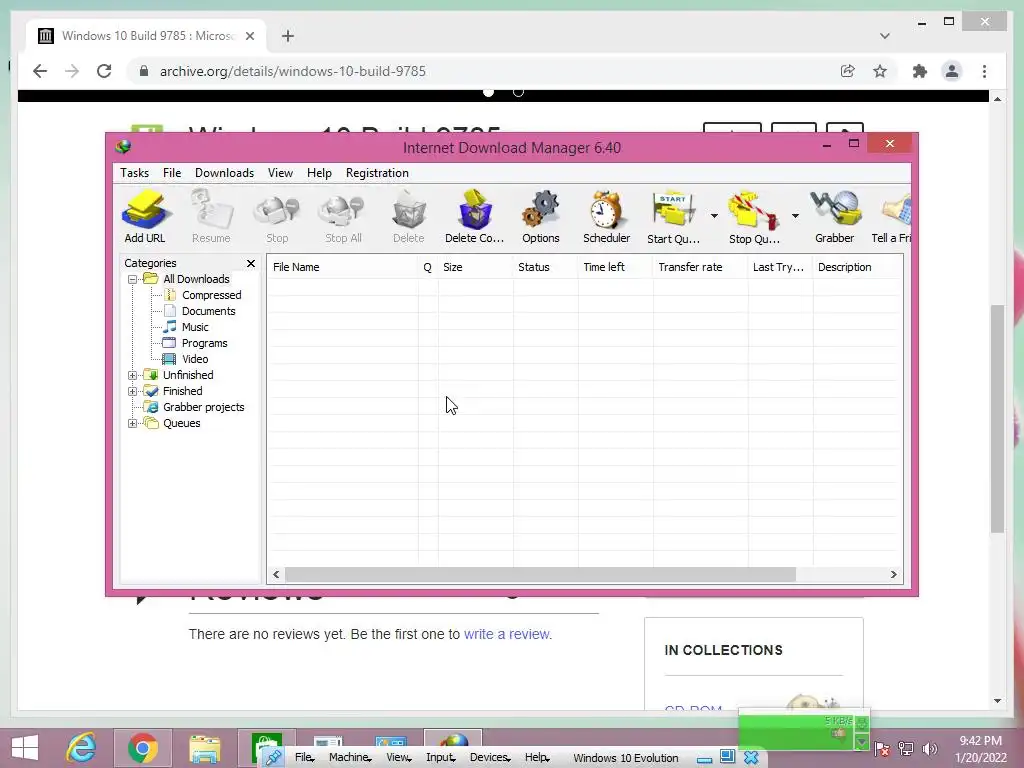Image resolution: width=1024 pixels, height=768 pixels.
Task: Click the Last Try column header
Action: click(x=780, y=267)
